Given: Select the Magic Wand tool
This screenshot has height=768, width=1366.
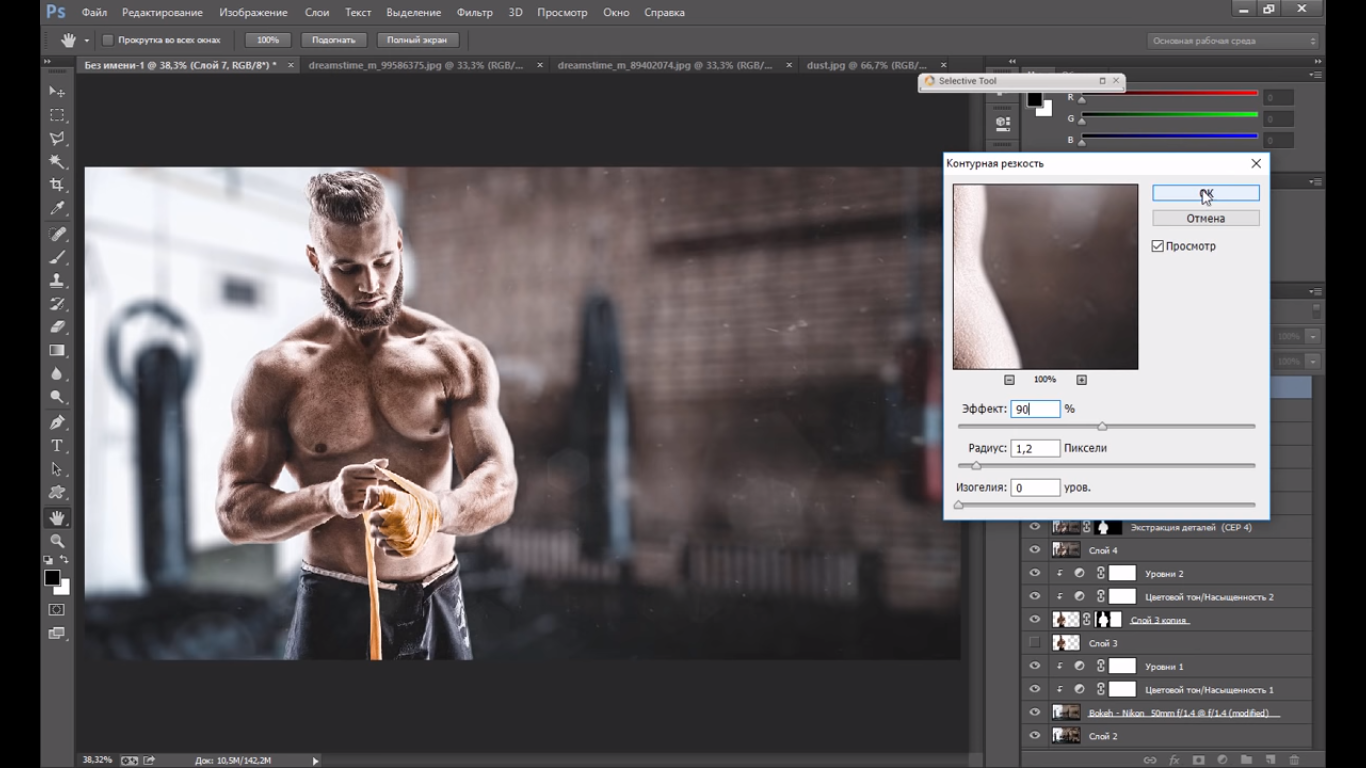Looking at the screenshot, I should coord(57,162).
